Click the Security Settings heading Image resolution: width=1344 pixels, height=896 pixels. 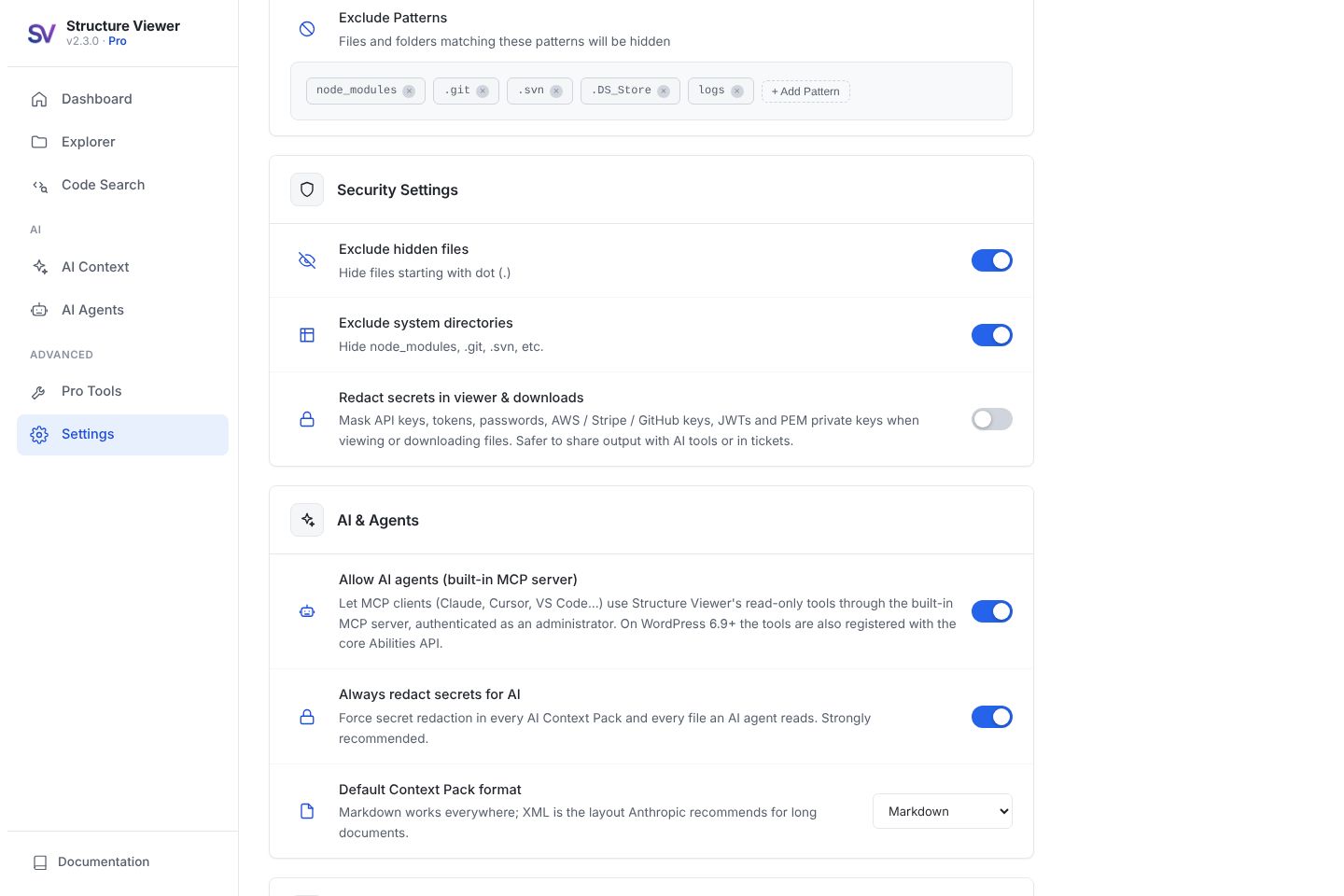click(398, 189)
